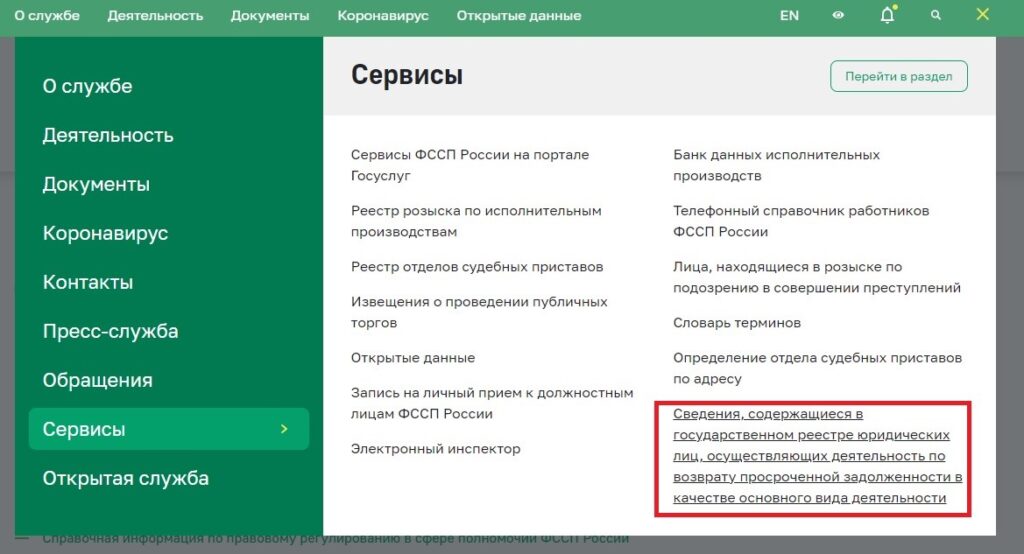The height and width of the screenshot is (554, 1024).
Task: Select Пресс-служба in green sidebar
Action: [110, 331]
